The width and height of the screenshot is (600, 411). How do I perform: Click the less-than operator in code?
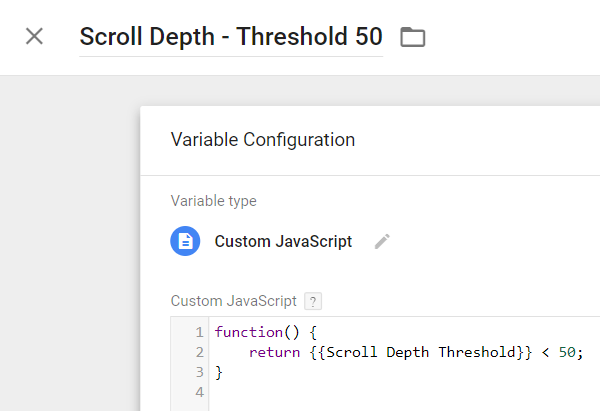point(546,352)
